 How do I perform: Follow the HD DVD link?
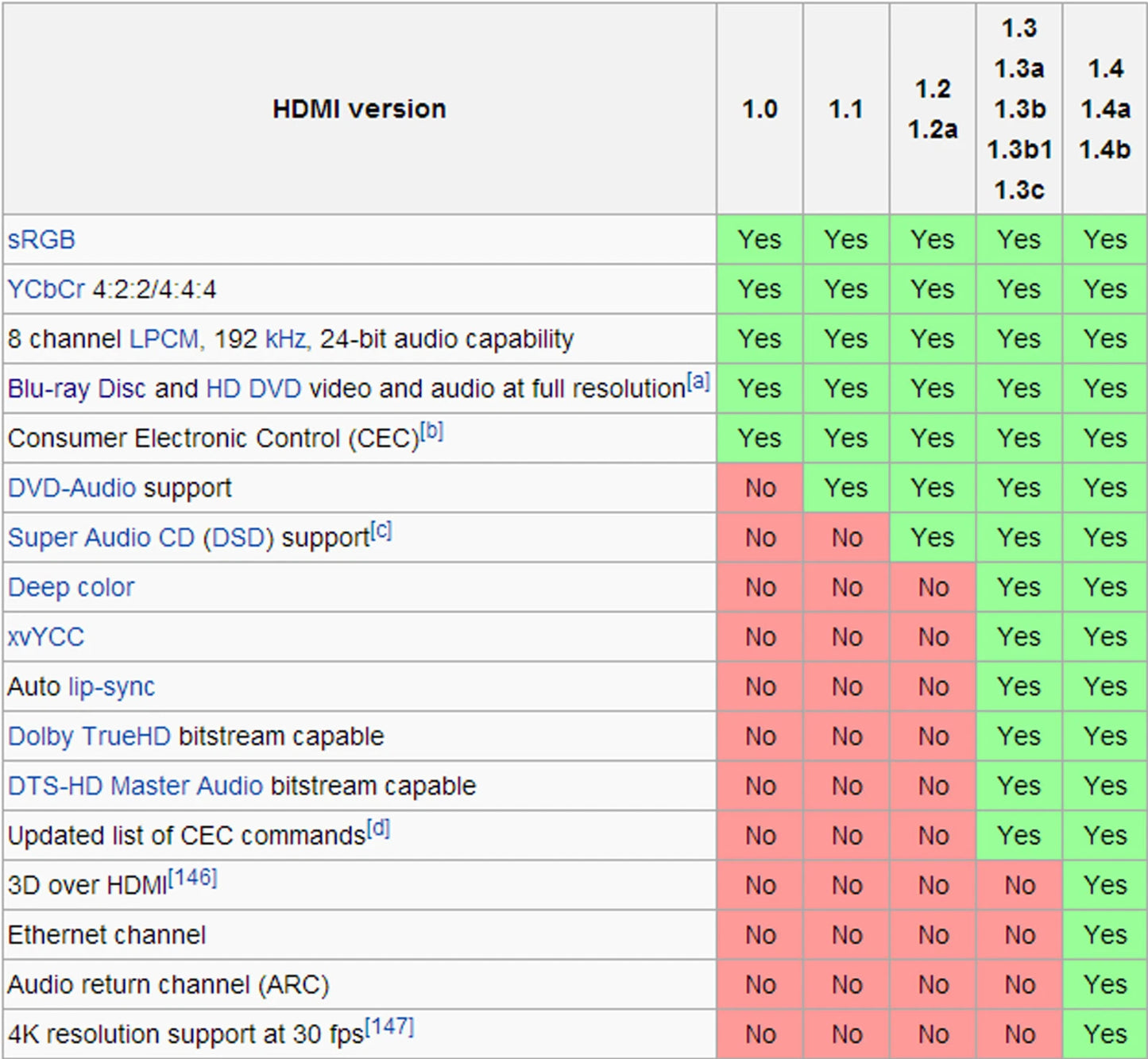(253, 389)
